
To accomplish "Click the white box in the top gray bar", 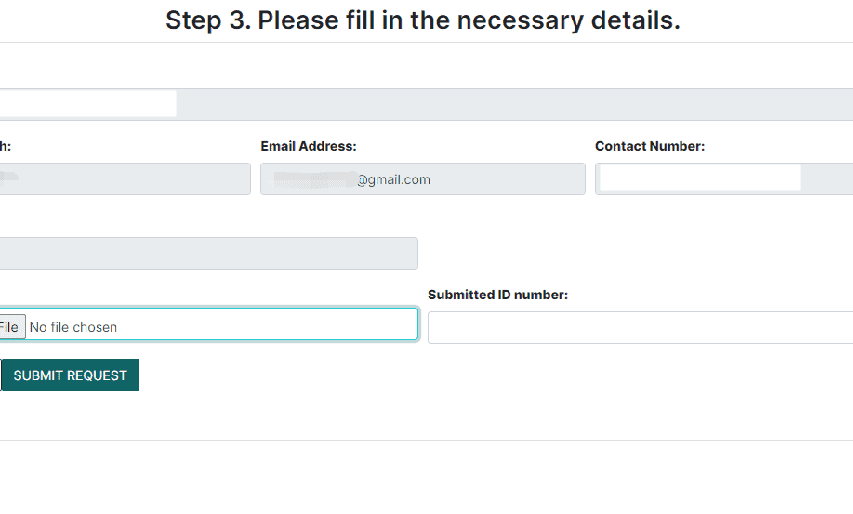I will [x=88, y=103].
